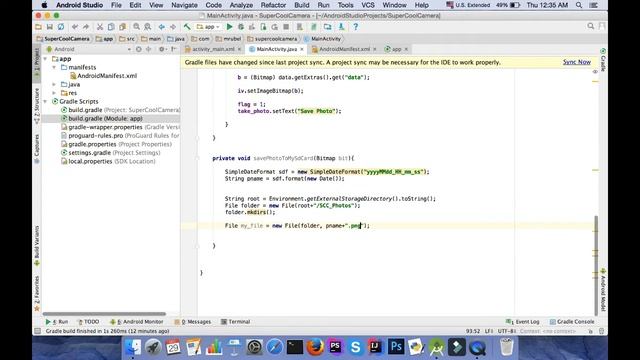The height and width of the screenshot is (360, 640).
Task: Close the MainActivity.java tab
Action: [302, 49]
